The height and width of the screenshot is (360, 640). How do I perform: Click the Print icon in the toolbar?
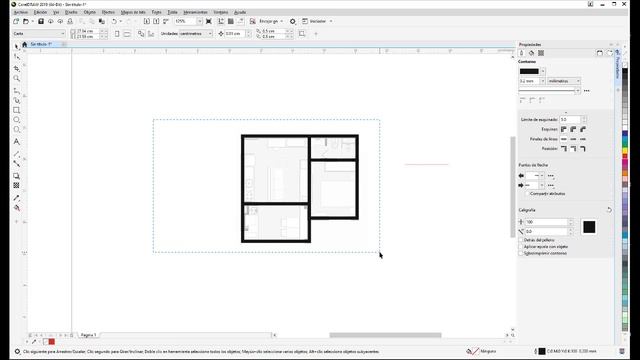[x=70, y=21]
